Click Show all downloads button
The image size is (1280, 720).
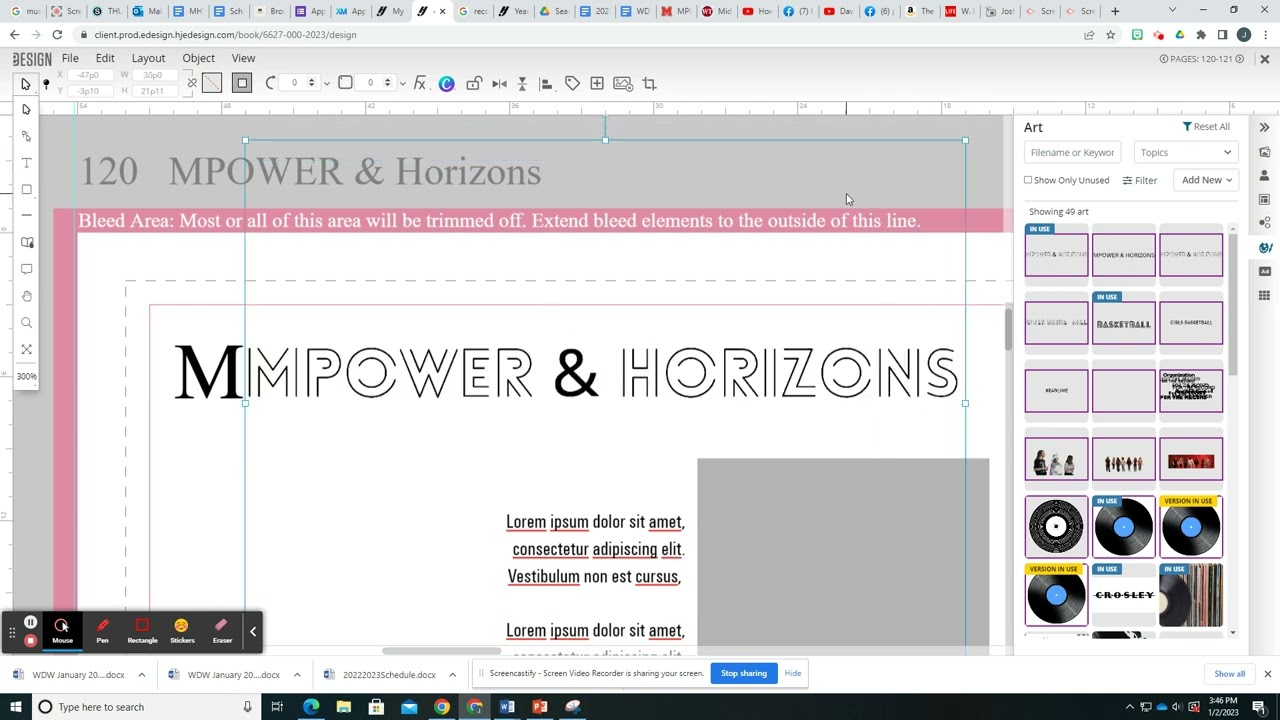tap(1229, 674)
